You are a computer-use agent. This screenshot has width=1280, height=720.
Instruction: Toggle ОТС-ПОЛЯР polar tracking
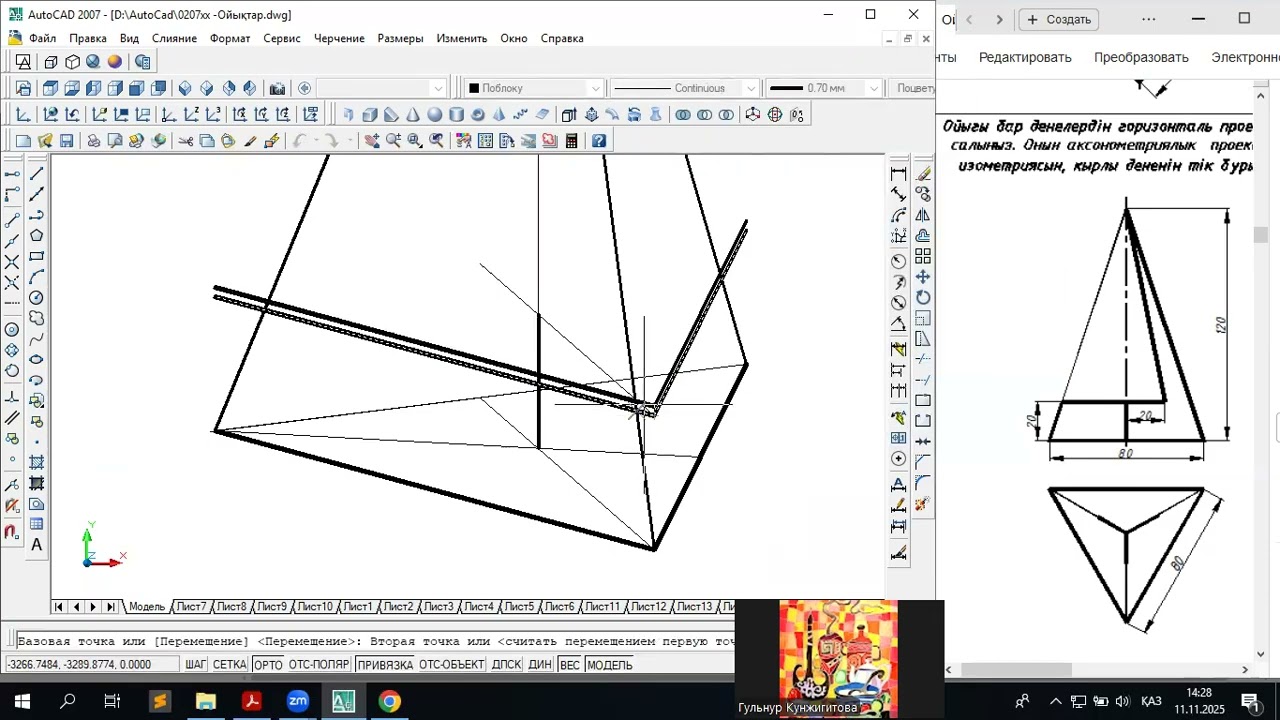(x=319, y=665)
